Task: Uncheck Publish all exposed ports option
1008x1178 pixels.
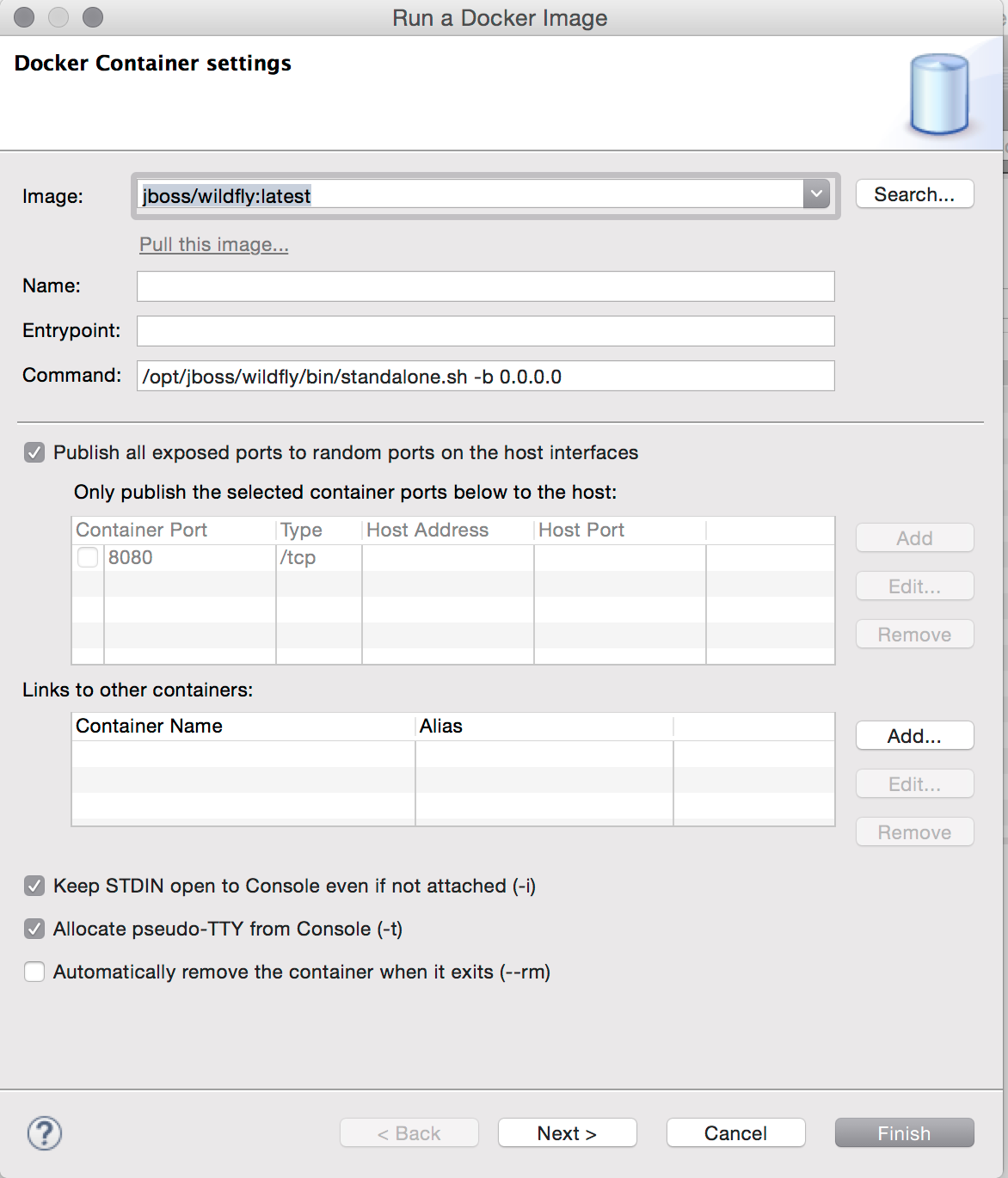Action: click(34, 452)
